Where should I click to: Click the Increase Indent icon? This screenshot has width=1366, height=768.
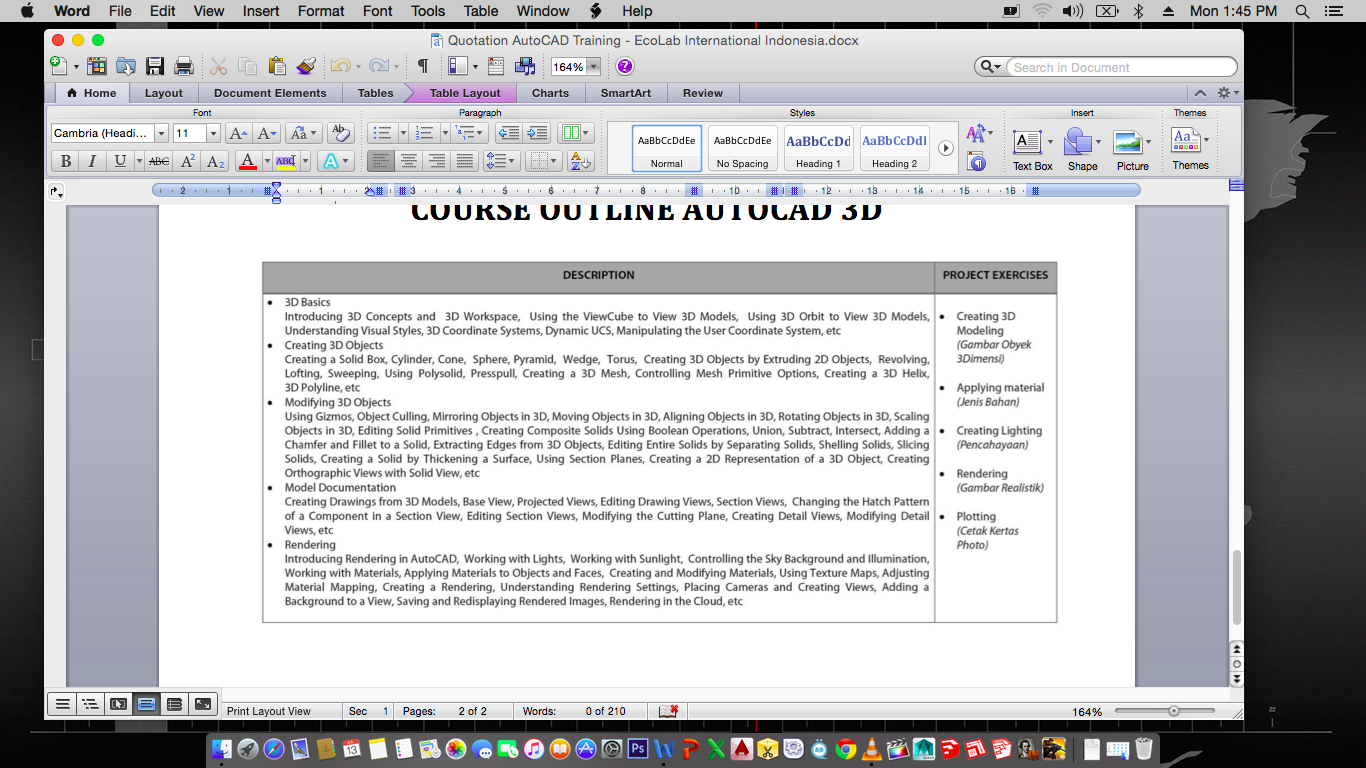537,133
